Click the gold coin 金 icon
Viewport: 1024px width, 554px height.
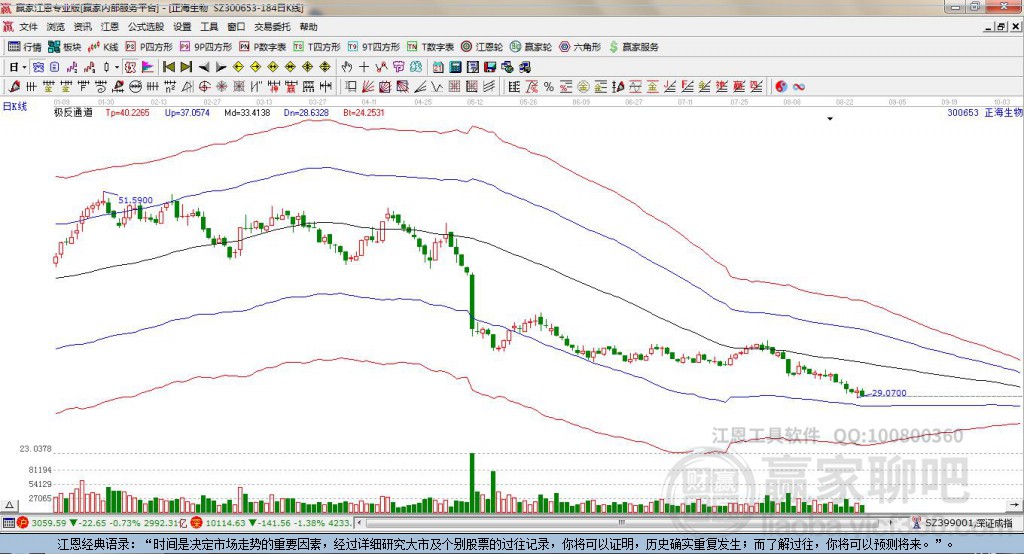click(x=583, y=86)
